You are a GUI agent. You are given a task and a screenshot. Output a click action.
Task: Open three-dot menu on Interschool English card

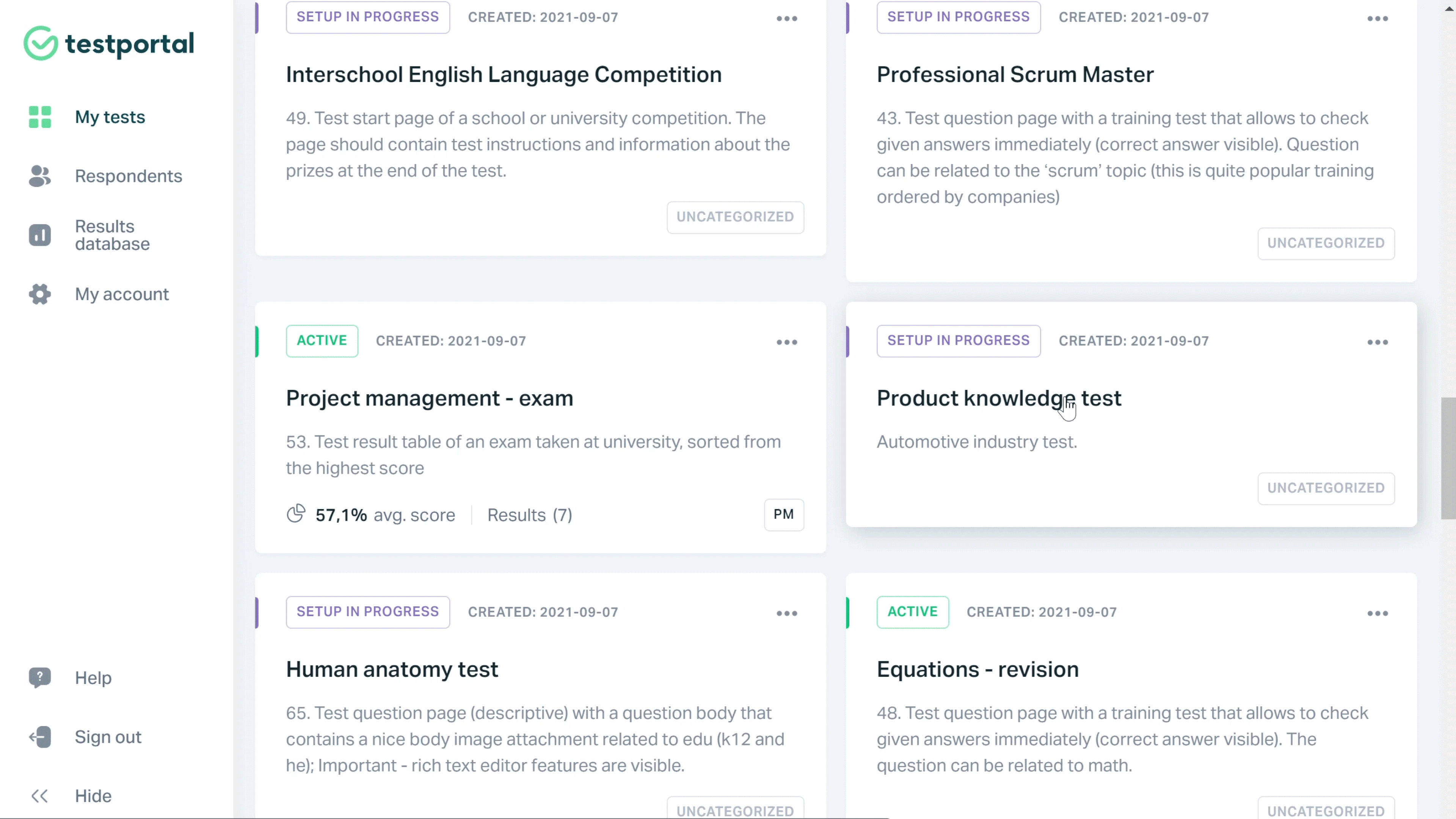point(787,19)
